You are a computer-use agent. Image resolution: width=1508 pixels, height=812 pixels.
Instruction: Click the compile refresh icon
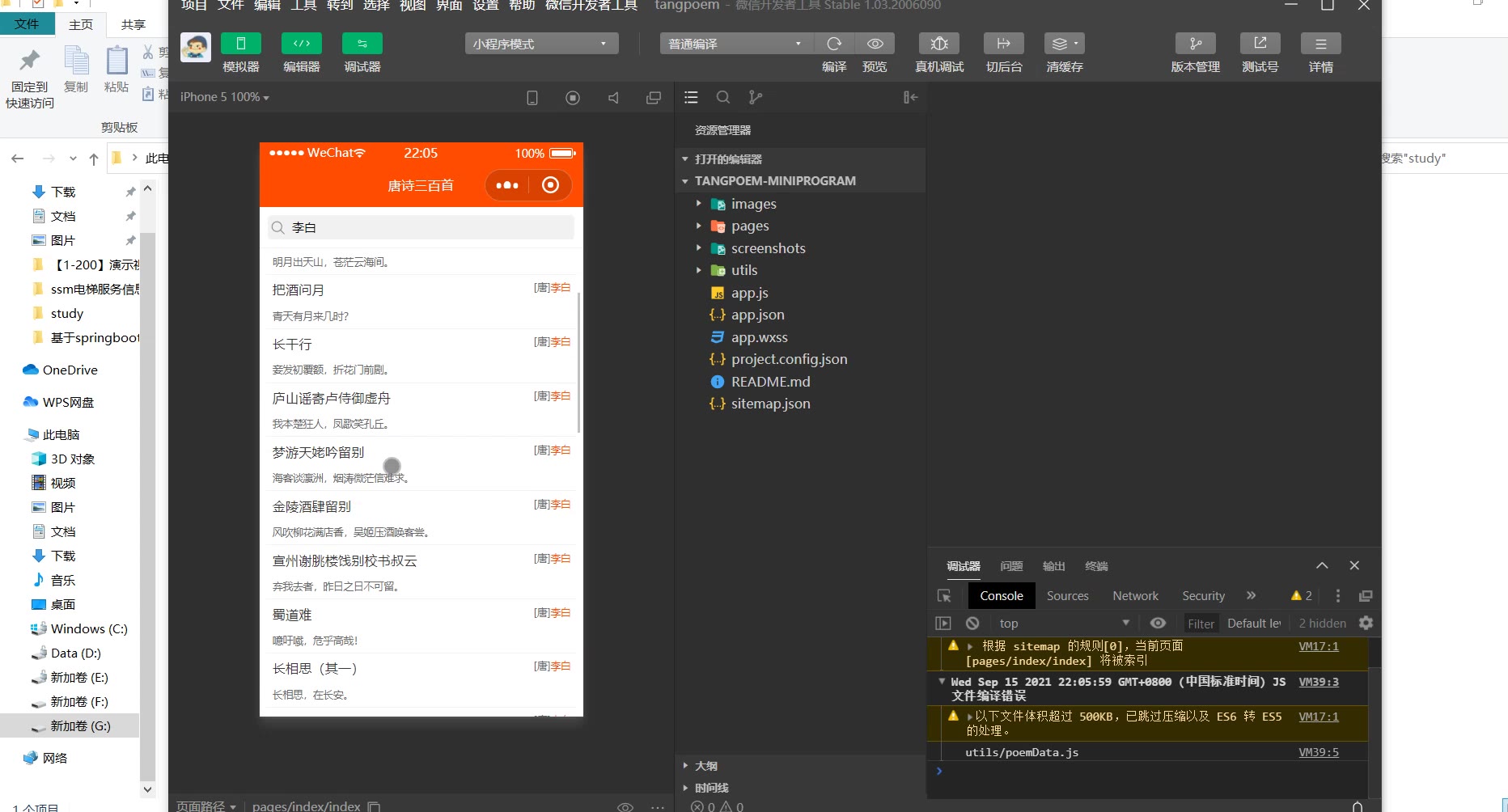834,44
